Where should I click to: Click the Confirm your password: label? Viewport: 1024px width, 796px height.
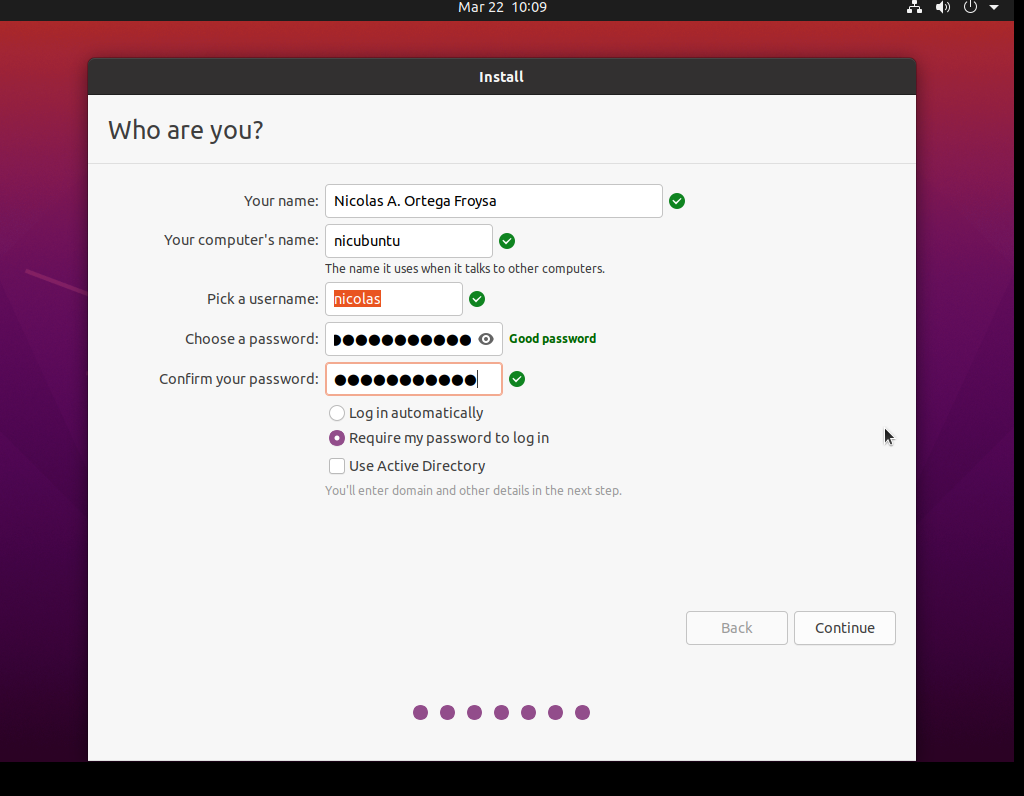pos(239,379)
